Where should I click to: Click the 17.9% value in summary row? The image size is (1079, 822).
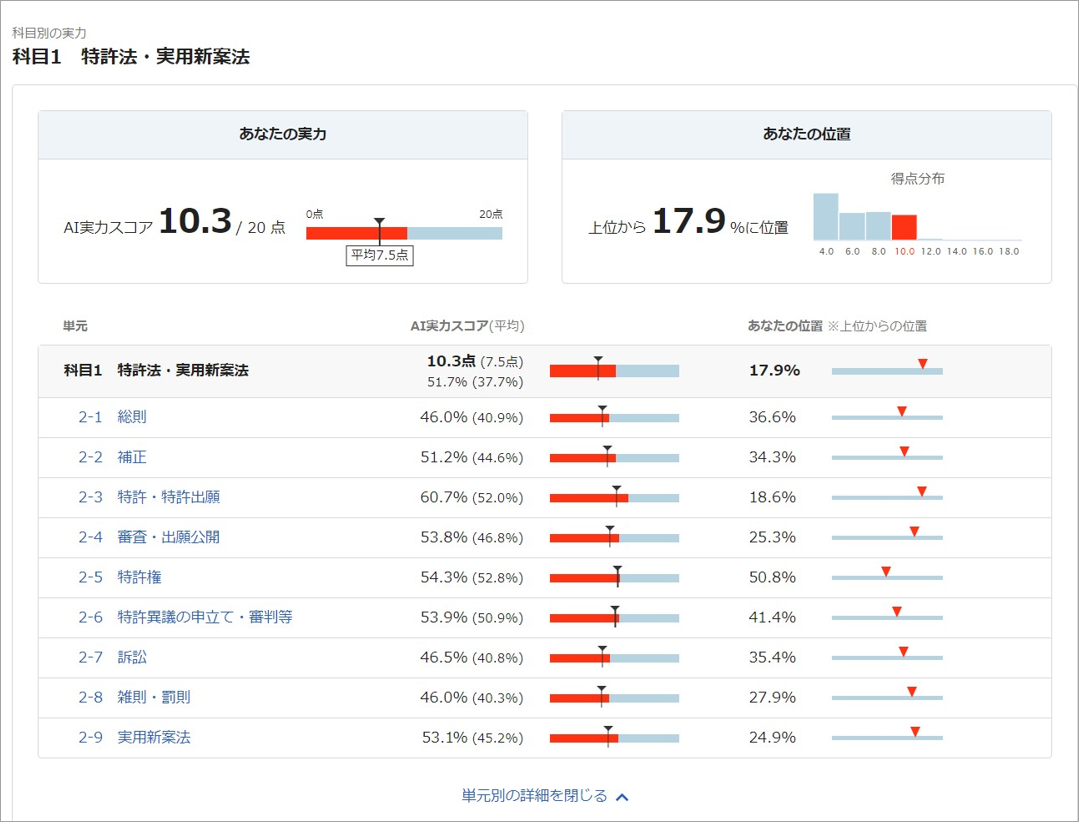click(774, 370)
